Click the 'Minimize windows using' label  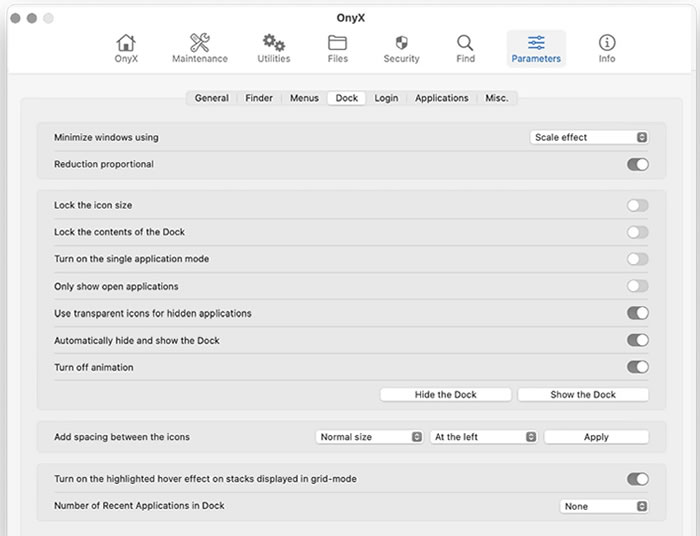pyautogui.click(x=106, y=137)
